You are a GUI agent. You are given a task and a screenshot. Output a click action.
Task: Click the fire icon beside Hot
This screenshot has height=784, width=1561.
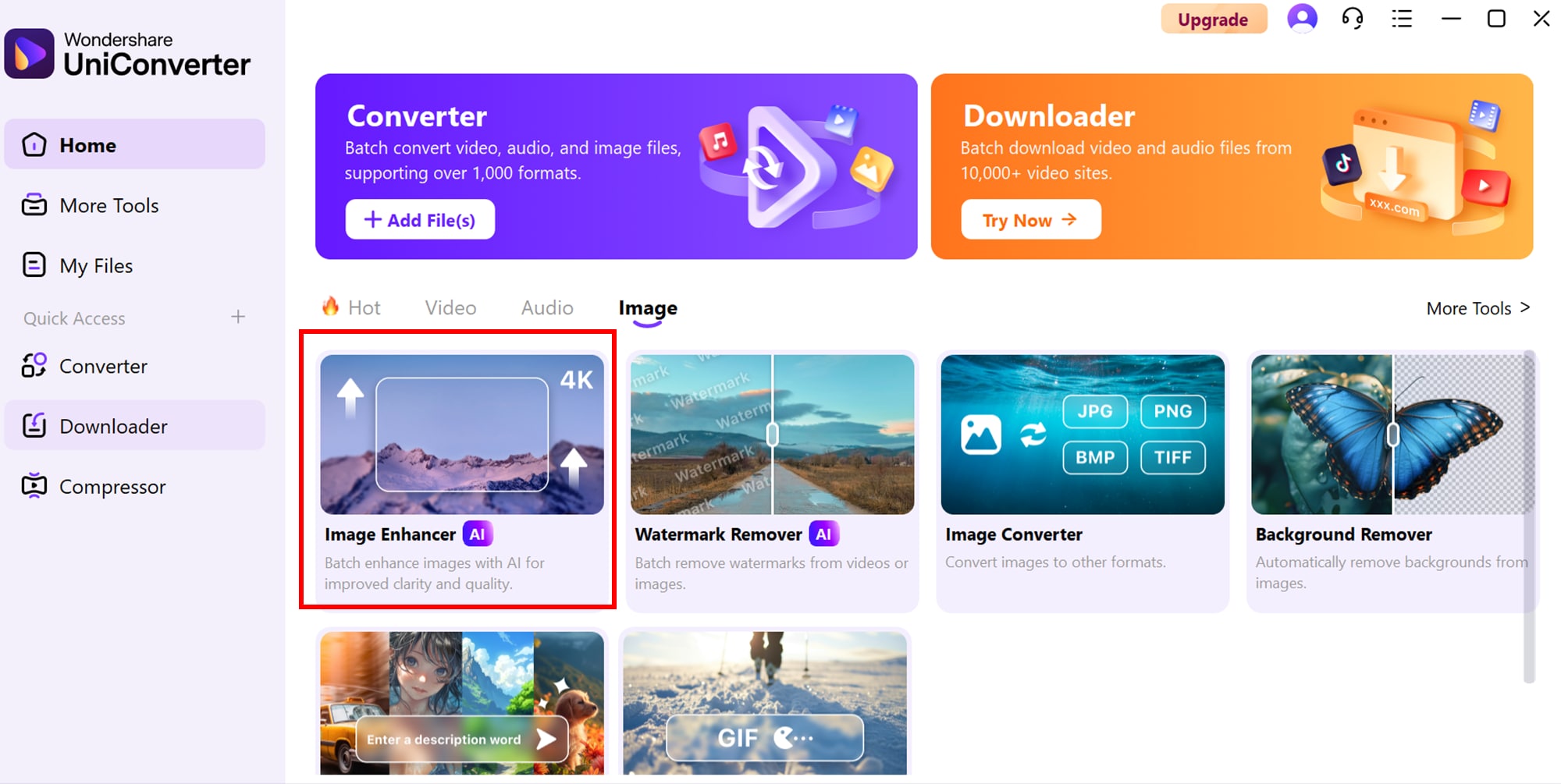click(x=331, y=306)
